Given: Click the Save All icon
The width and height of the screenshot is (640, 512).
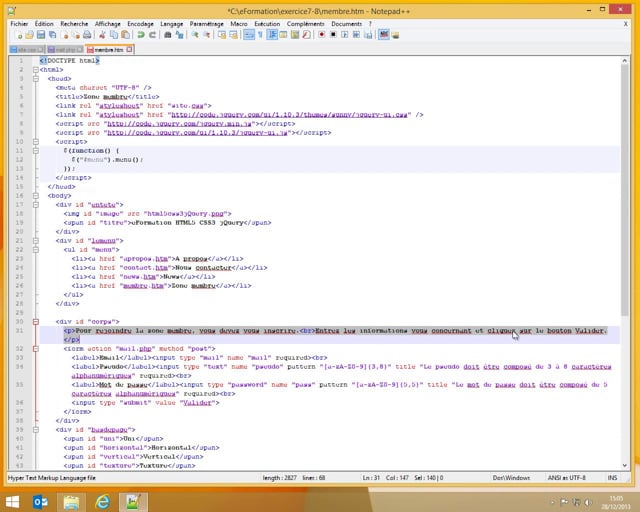Looking at the screenshot, I should pos(53,35).
